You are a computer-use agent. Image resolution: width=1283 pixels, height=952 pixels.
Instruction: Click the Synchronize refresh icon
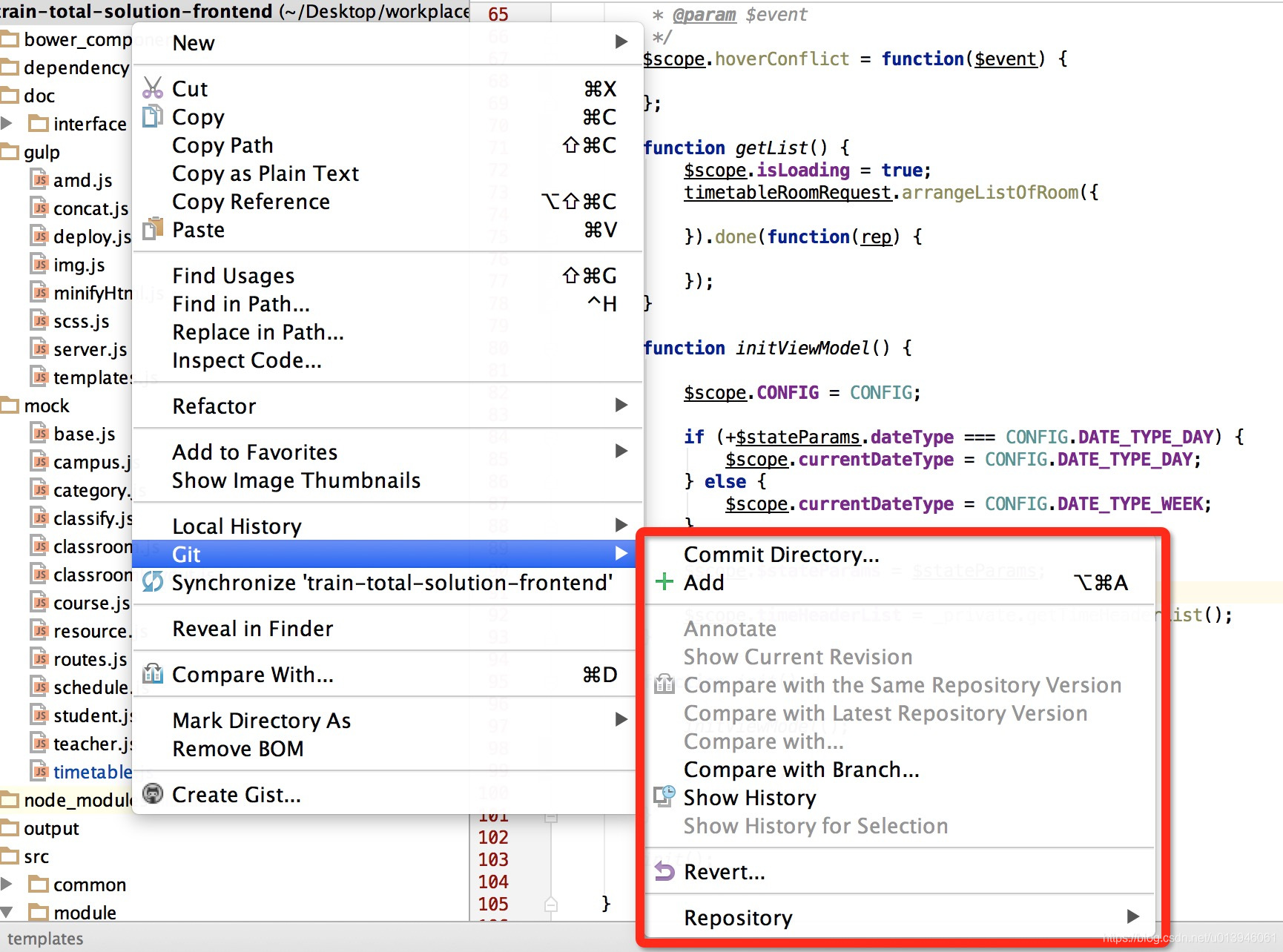click(153, 582)
